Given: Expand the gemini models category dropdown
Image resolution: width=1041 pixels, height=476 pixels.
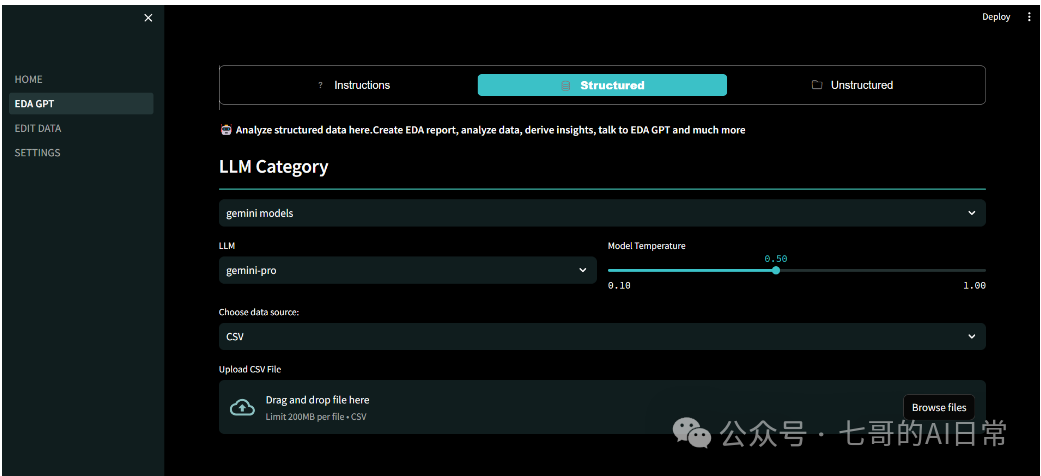Looking at the screenshot, I should coord(602,213).
